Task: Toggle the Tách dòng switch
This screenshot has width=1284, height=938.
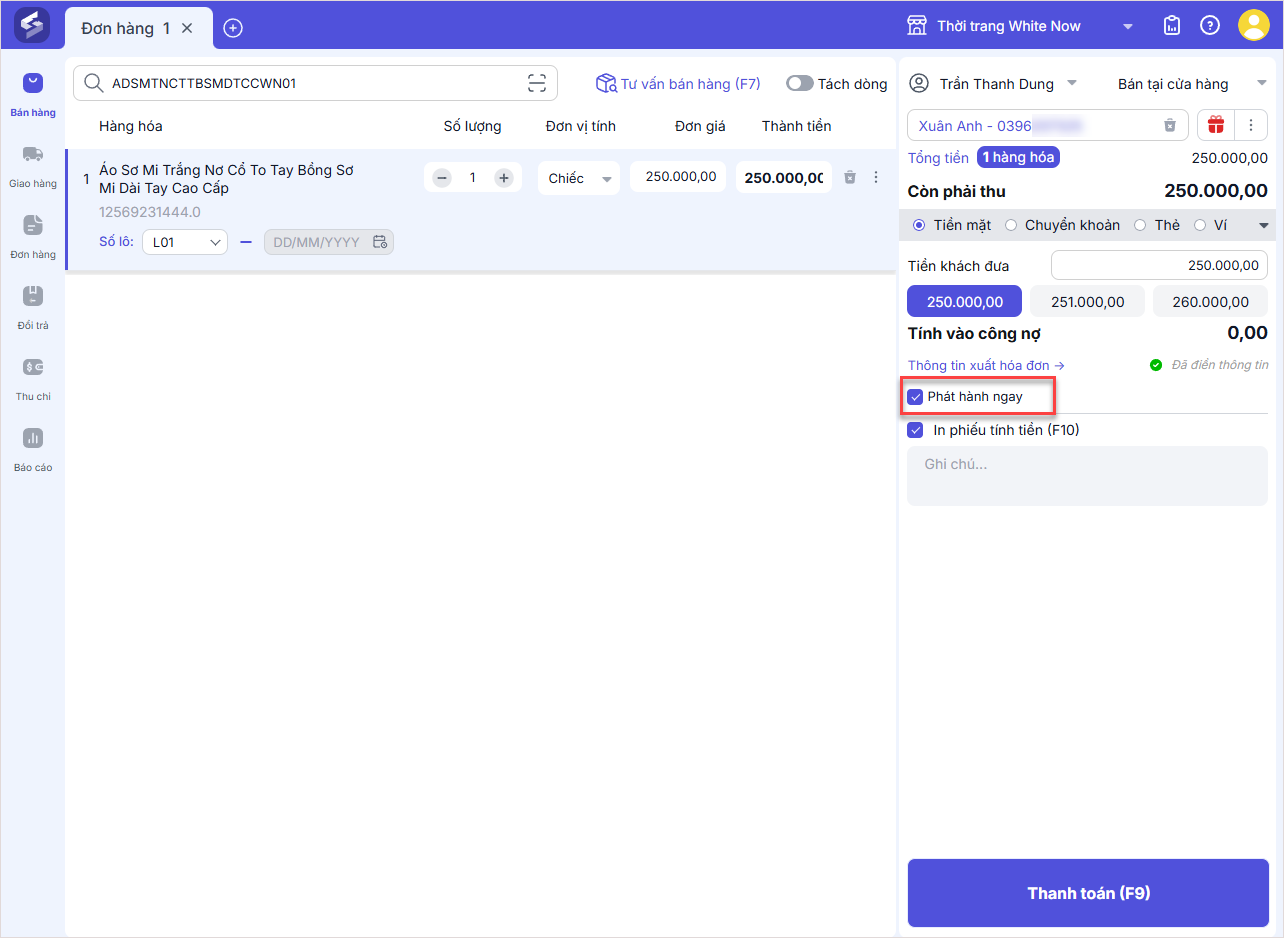Action: 800,84
